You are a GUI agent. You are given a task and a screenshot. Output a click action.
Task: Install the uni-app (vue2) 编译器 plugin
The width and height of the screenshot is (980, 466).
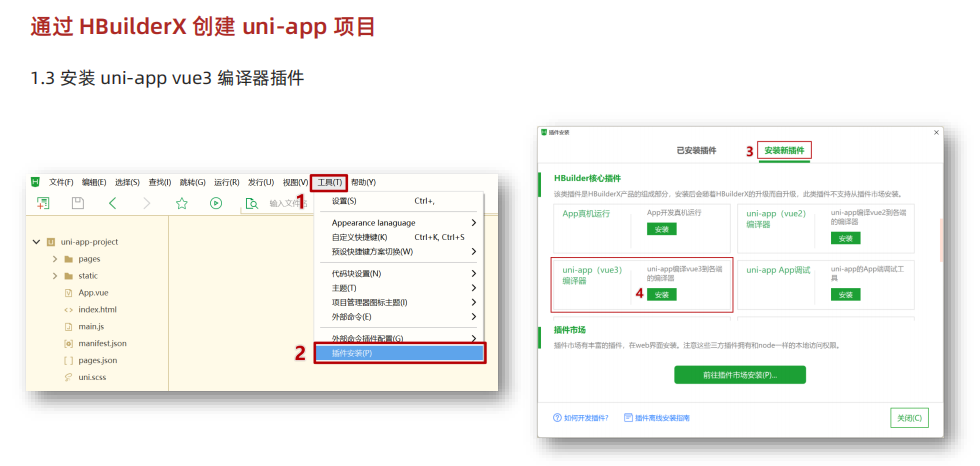pos(846,238)
